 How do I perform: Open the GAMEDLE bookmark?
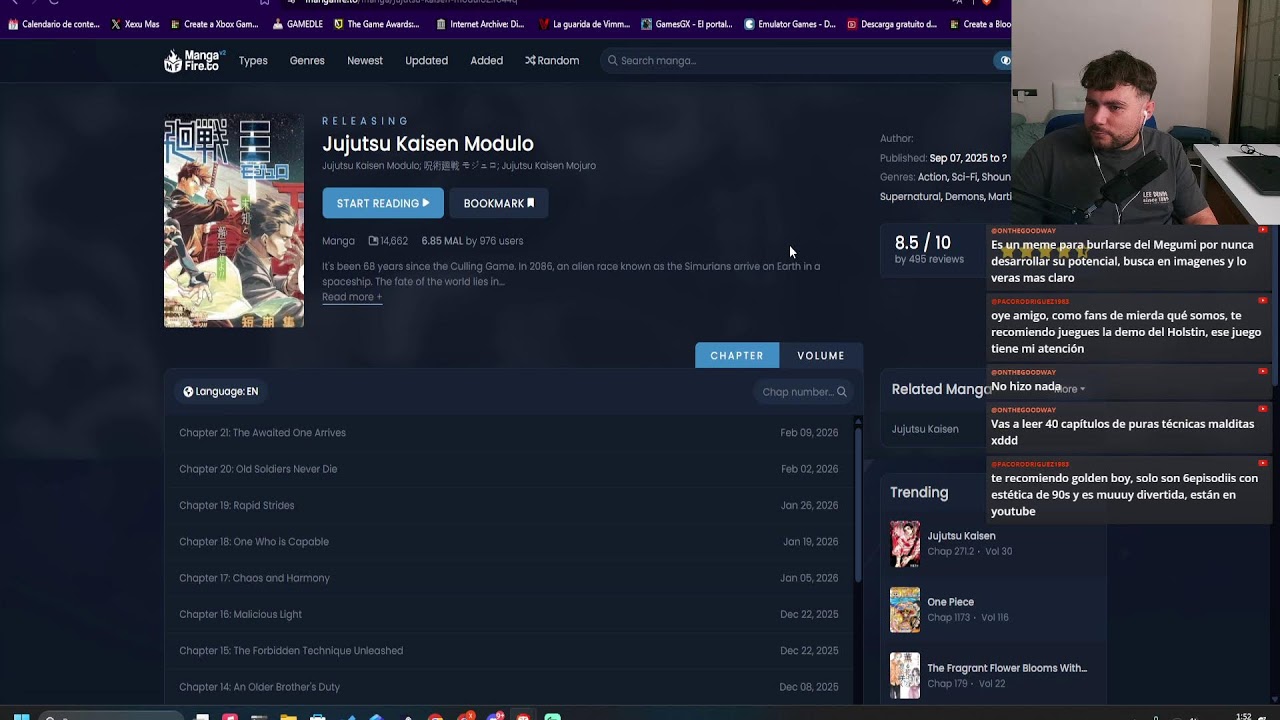[x=297, y=24]
